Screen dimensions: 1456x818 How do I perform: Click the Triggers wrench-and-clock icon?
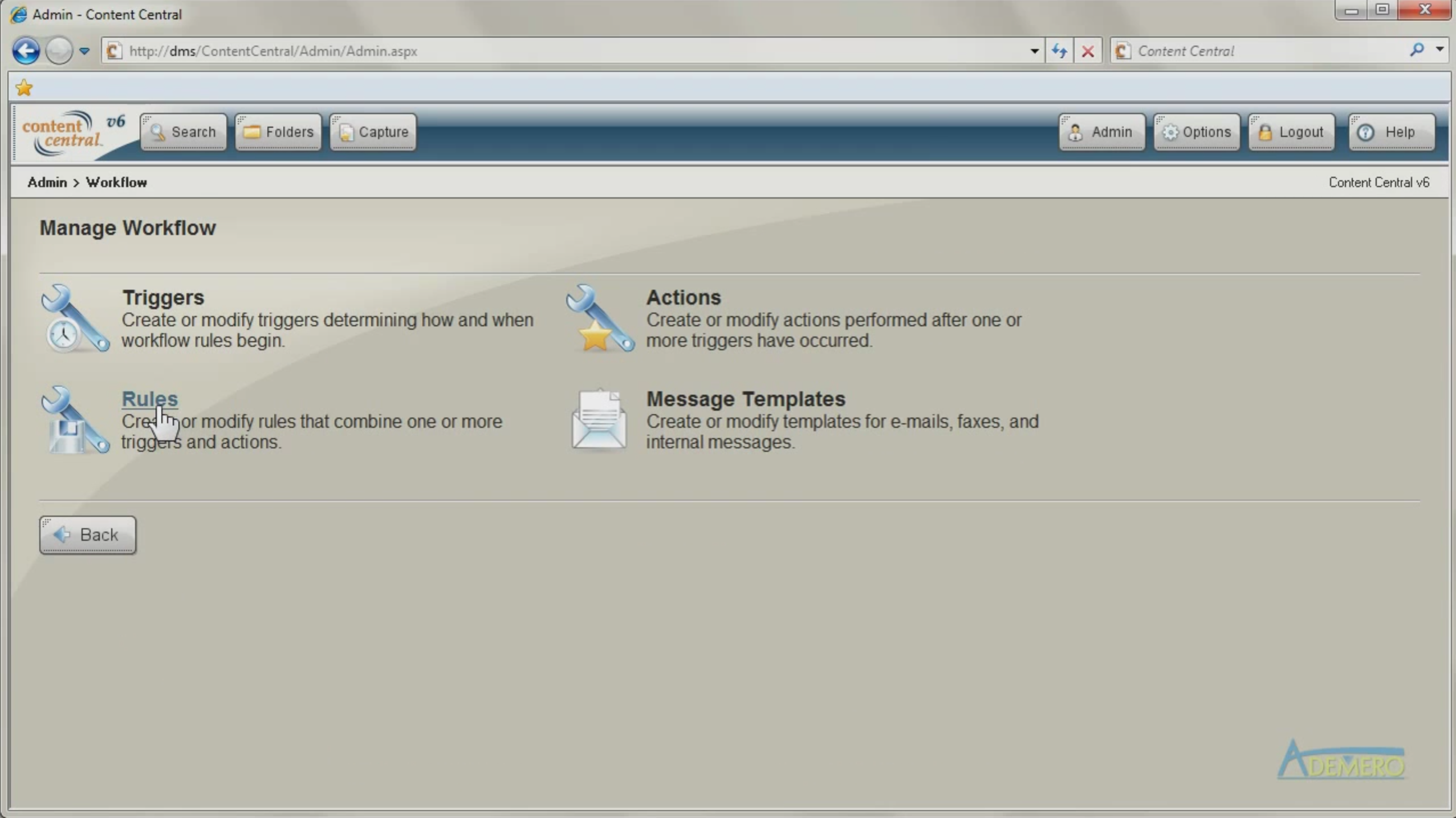(x=75, y=318)
